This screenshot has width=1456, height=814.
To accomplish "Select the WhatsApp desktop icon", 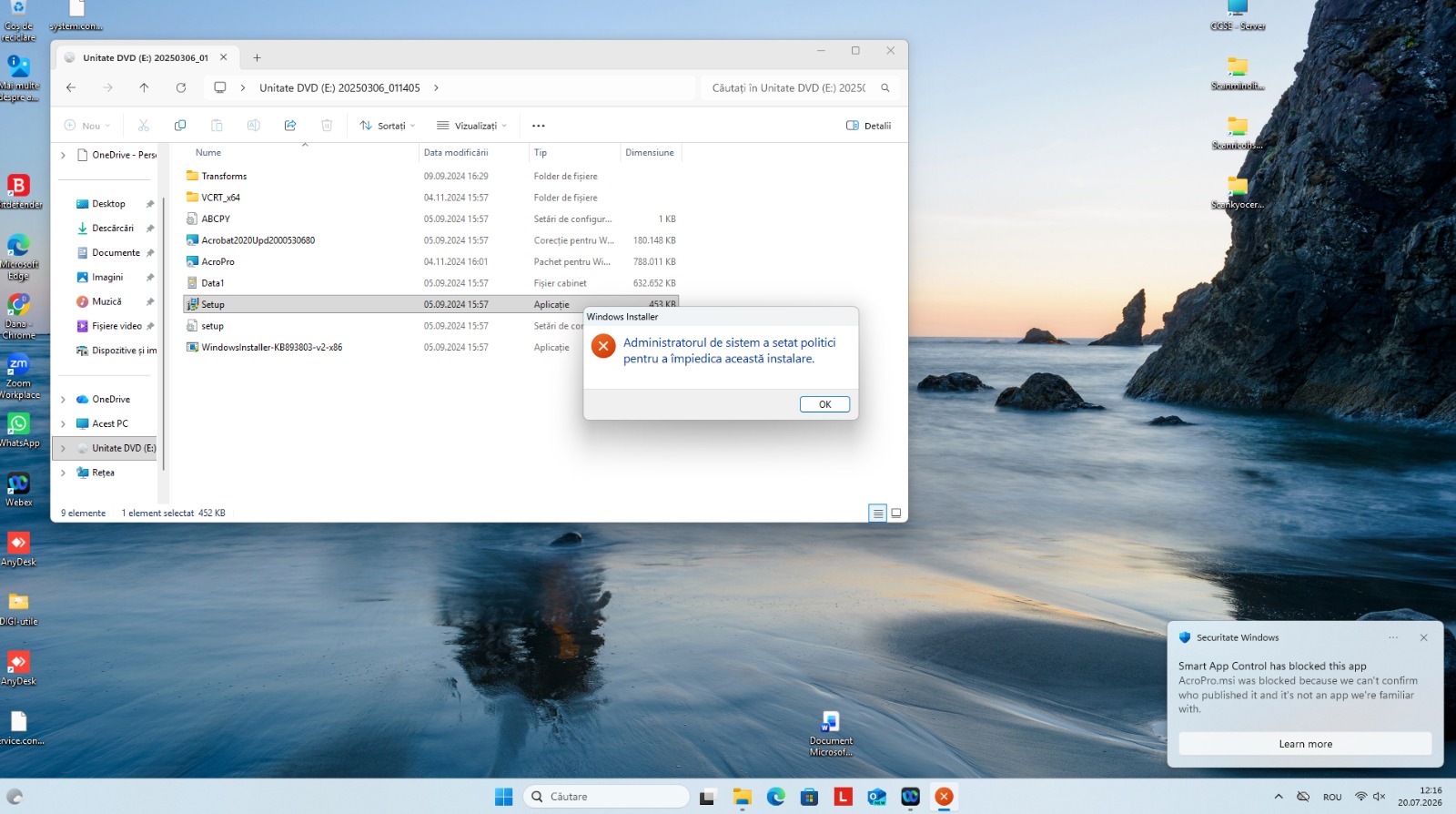I will pos(18,430).
